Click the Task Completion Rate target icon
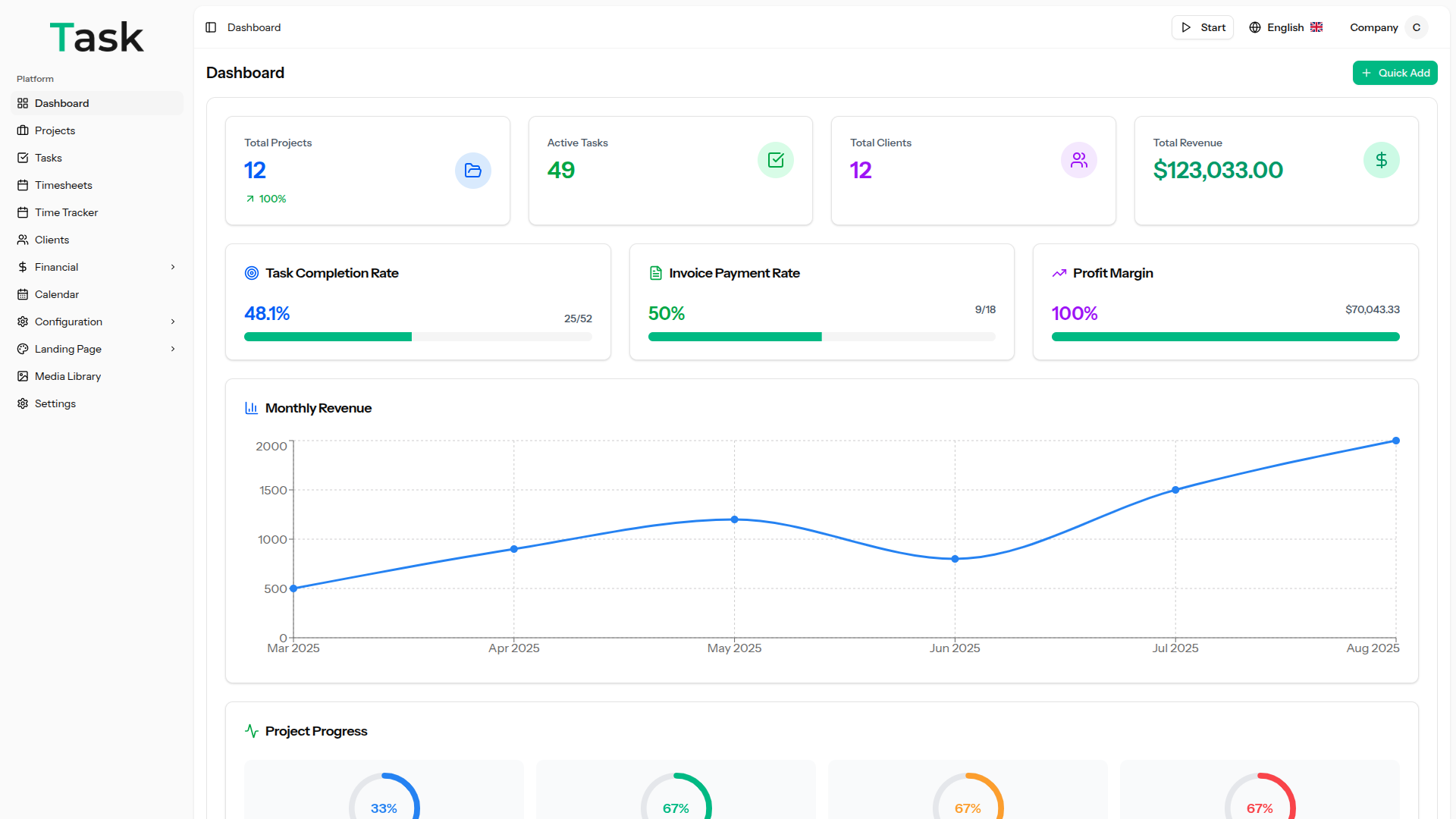The width and height of the screenshot is (1456, 819). (x=252, y=273)
